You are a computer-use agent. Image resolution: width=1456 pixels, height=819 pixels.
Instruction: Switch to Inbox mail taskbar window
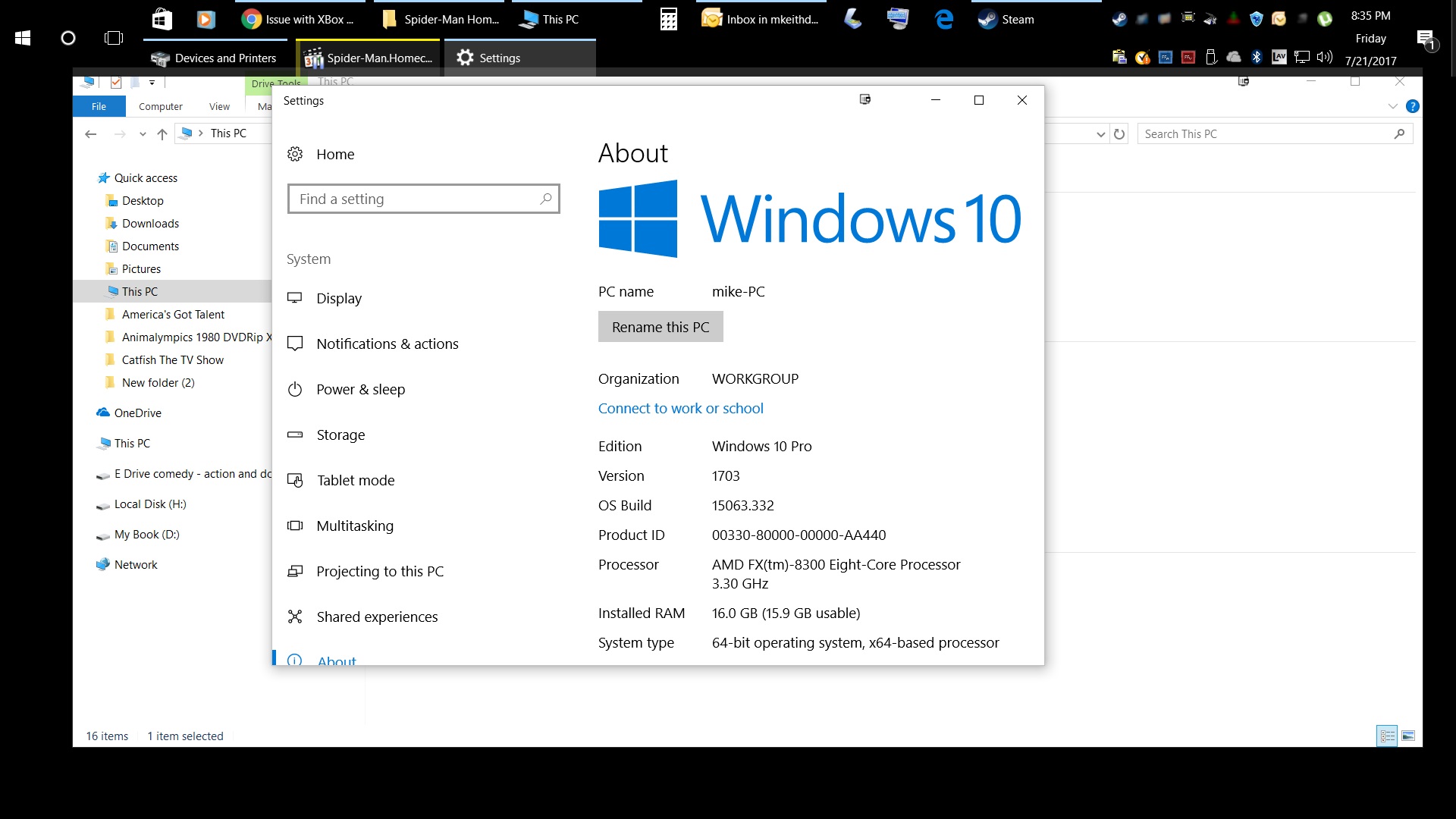point(761,19)
